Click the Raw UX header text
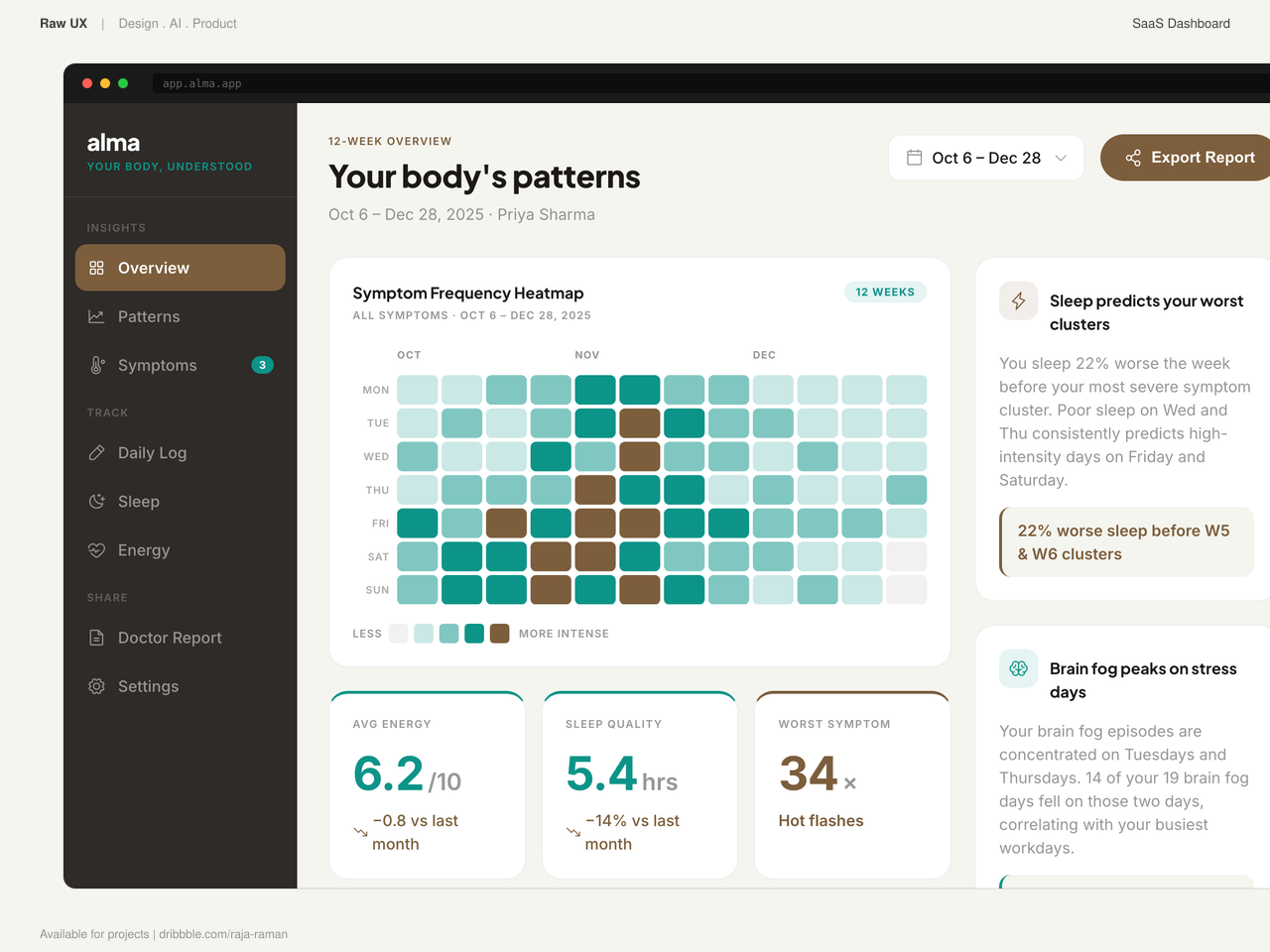Image resolution: width=1270 pixels, height=952 pixels. tap(63, 24)
